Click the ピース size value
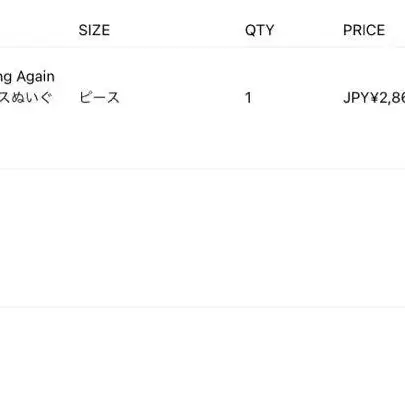The image size is (405, 405). (x=99, y=98)
